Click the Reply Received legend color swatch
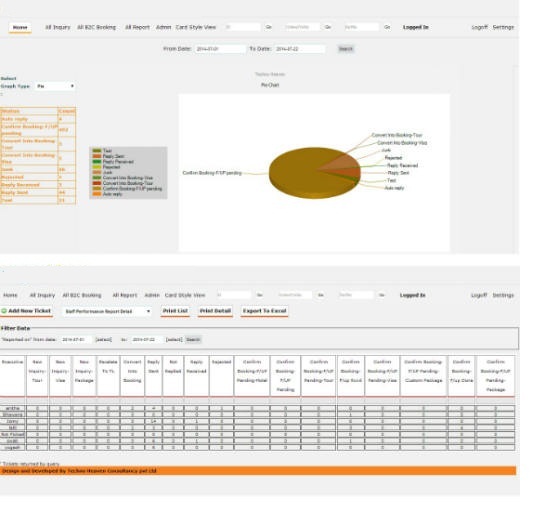 click(97, 162)
